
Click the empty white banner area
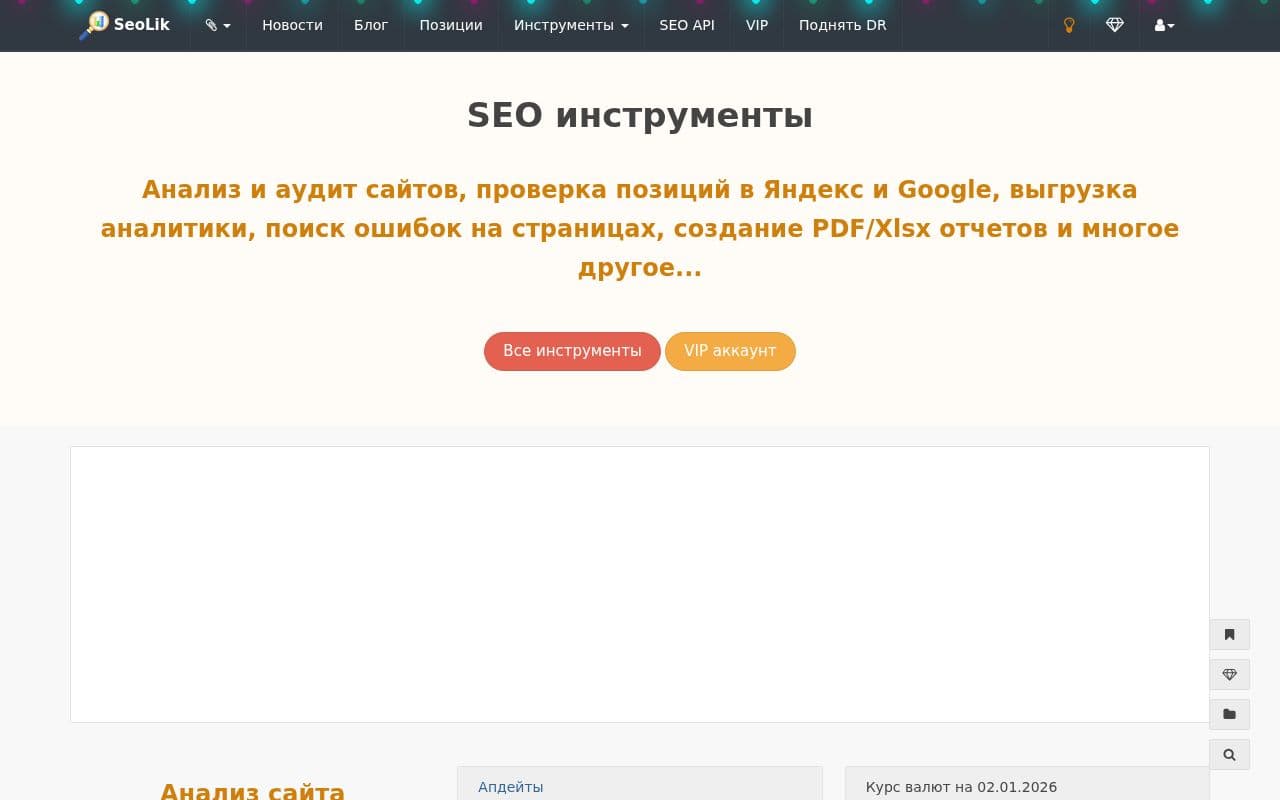pyautogui.click(x=640, y=584)
